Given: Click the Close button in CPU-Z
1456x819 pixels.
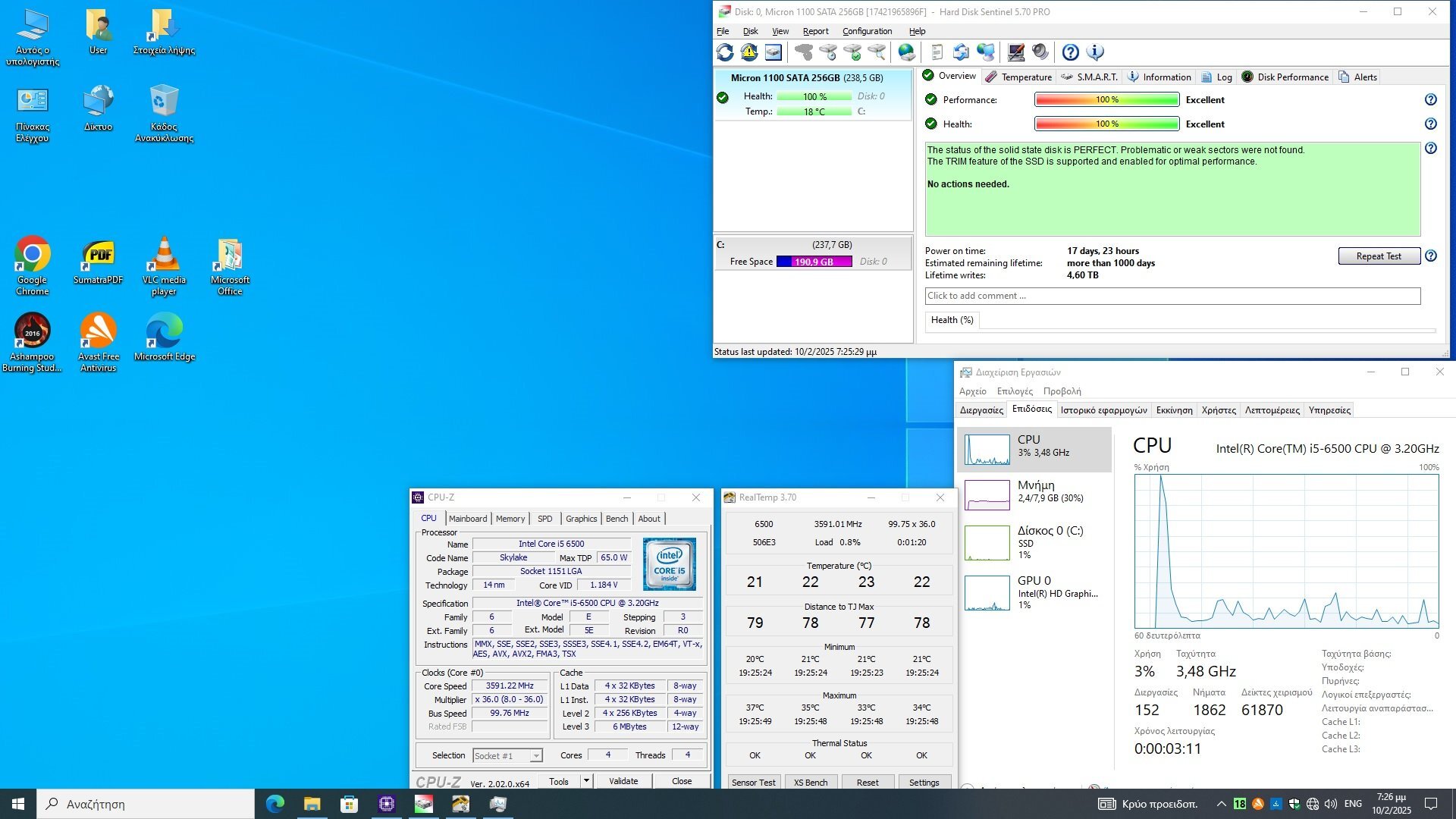Looking at the screenshot, I should pos(682,781).
